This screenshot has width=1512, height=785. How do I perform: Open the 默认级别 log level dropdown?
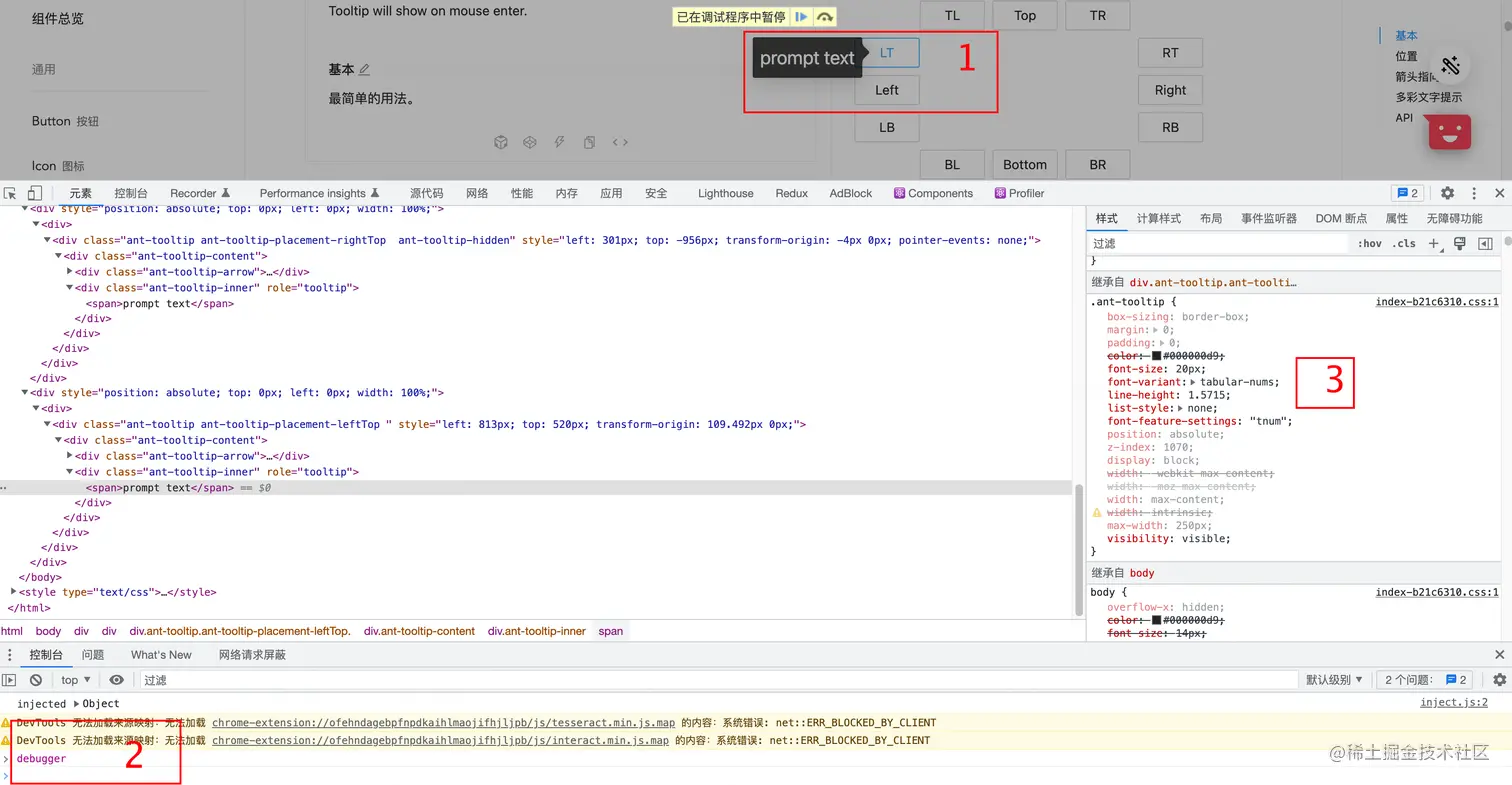tap(1334, 680)
